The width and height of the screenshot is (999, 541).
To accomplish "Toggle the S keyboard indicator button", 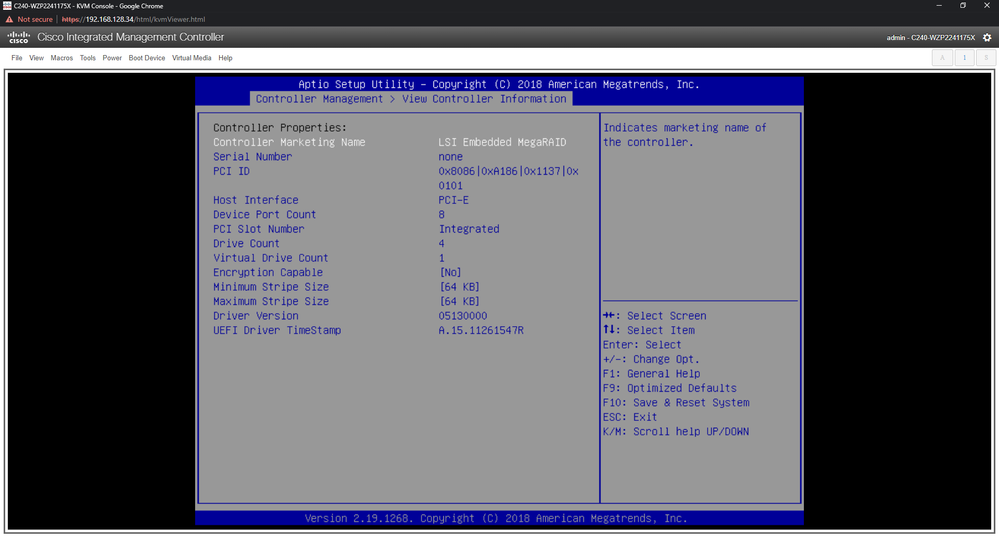I will tap(986, 57).
